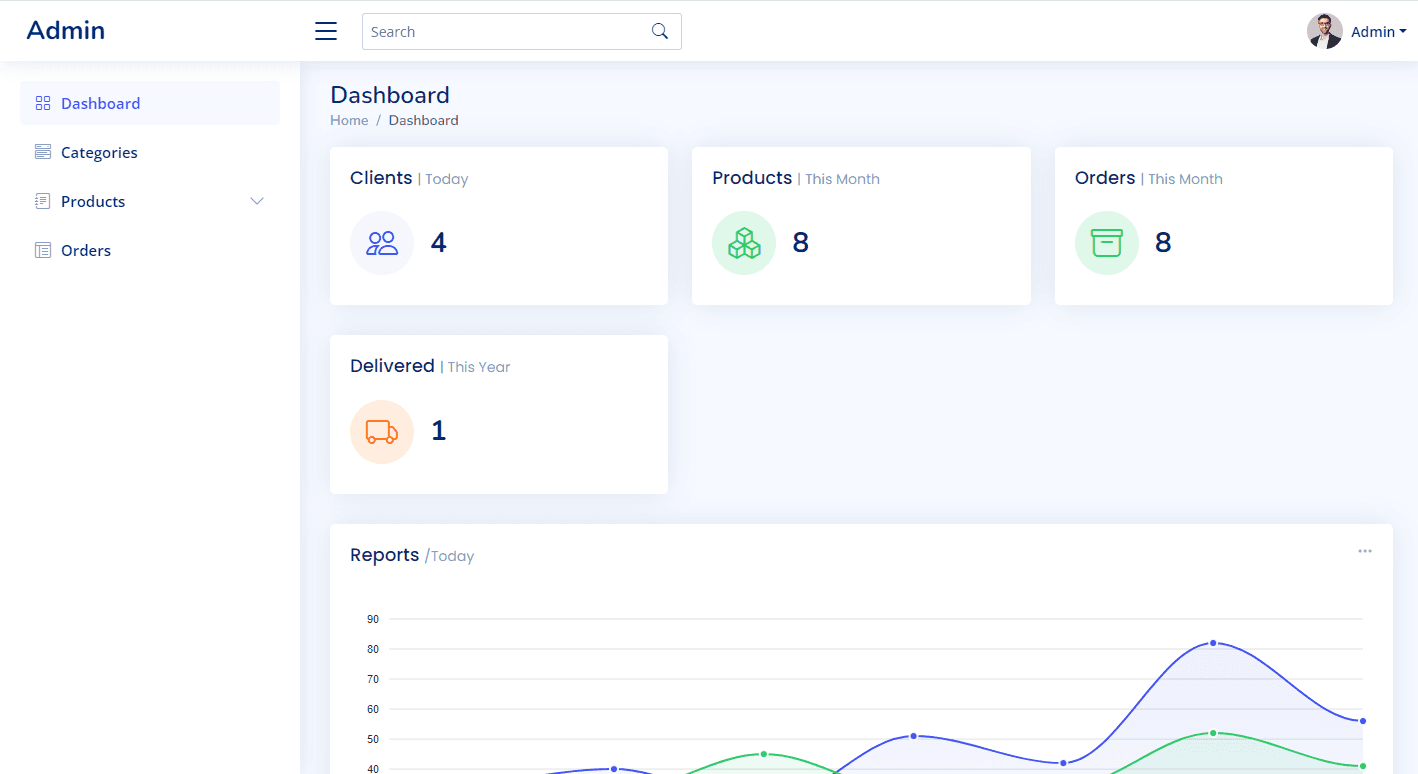Select Products sidebar menu item
Viewport: 1418px width, 774px height.
pos(150,201)
